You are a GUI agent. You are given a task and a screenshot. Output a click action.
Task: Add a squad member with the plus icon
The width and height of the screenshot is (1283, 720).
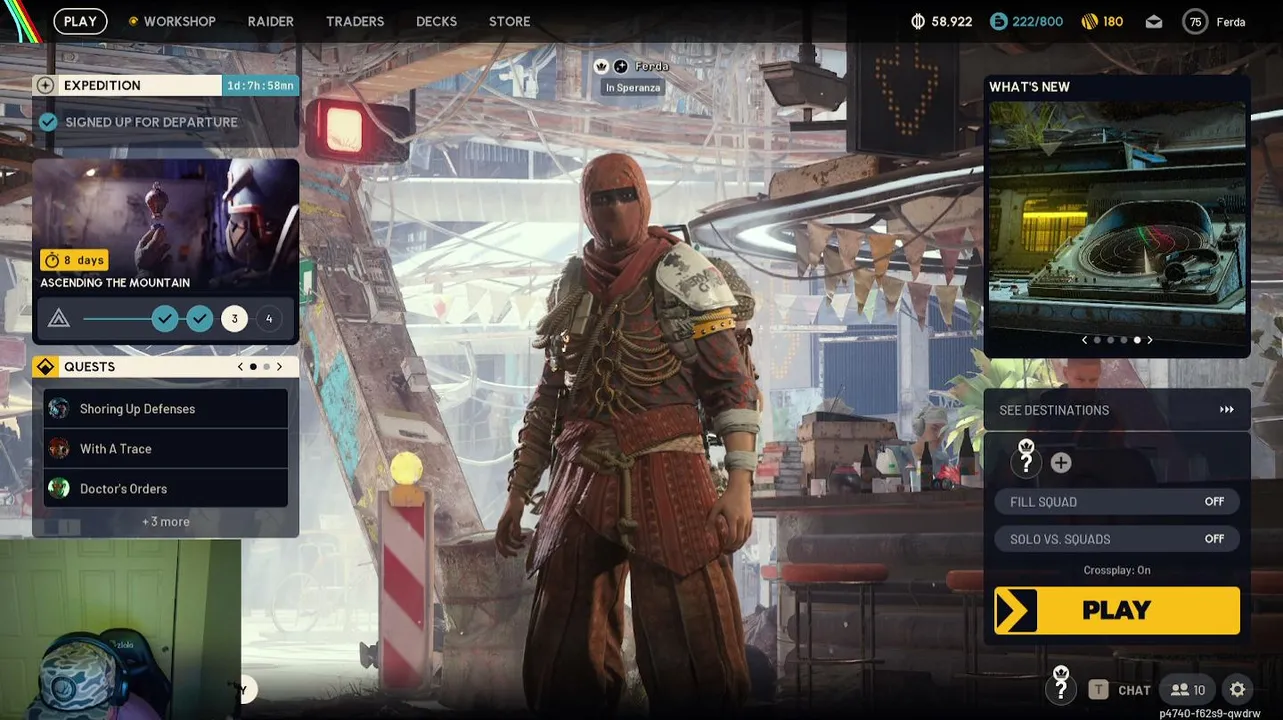pyautogui.click(x=1061, y=463)
